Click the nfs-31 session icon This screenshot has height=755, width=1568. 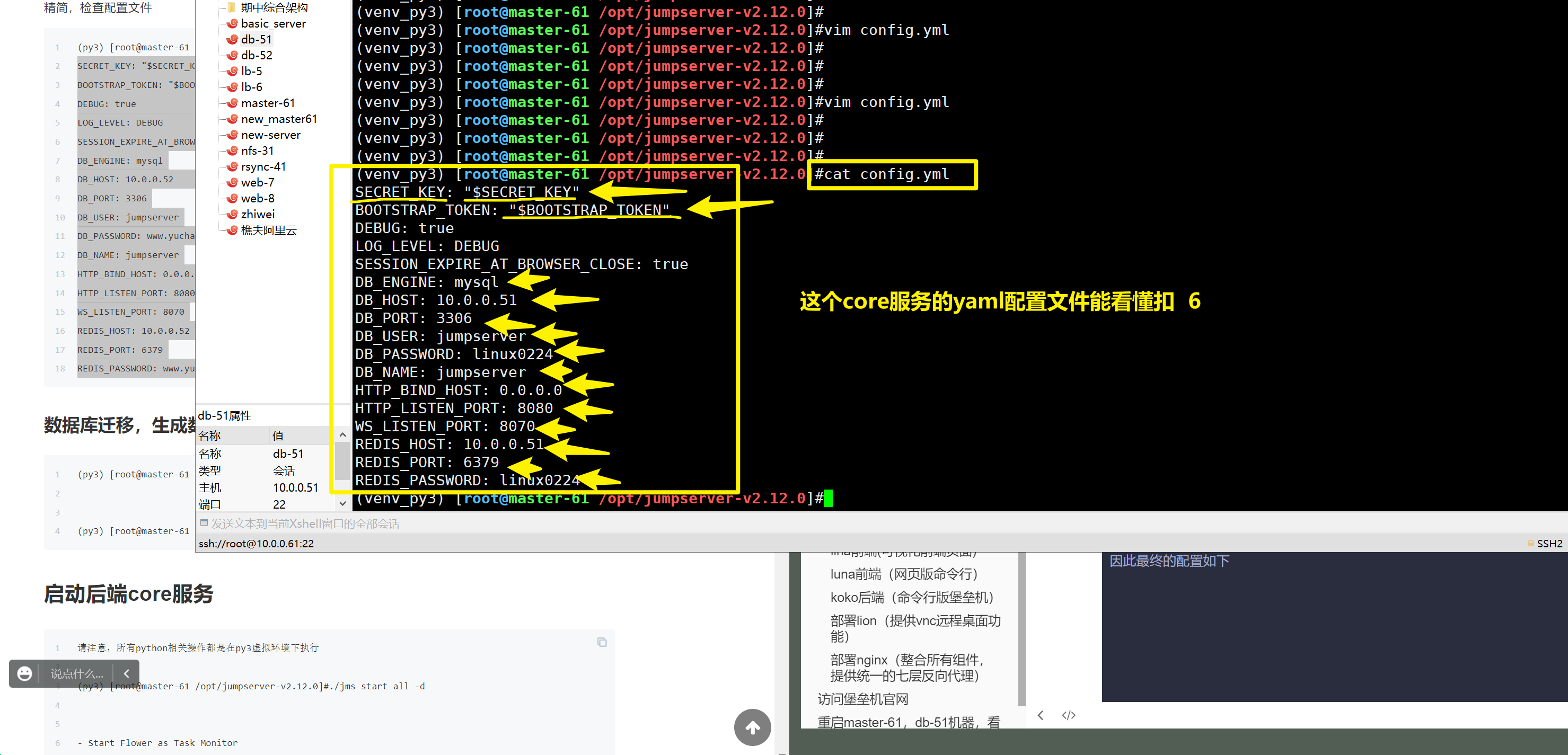[x=232, y=150]
